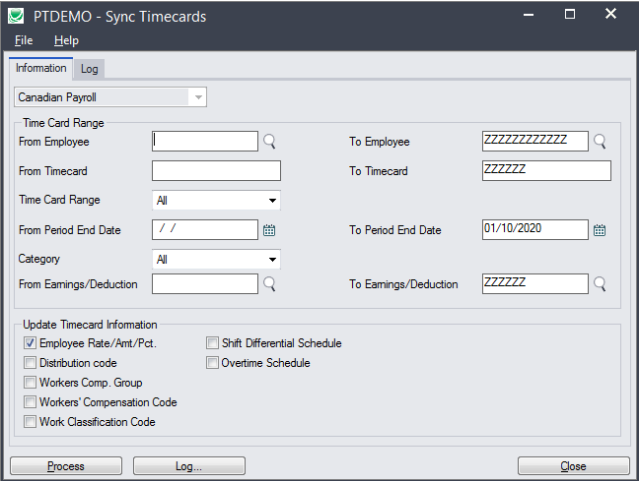Switch to the Information tab
639x481 pixels.
[41, 68]
